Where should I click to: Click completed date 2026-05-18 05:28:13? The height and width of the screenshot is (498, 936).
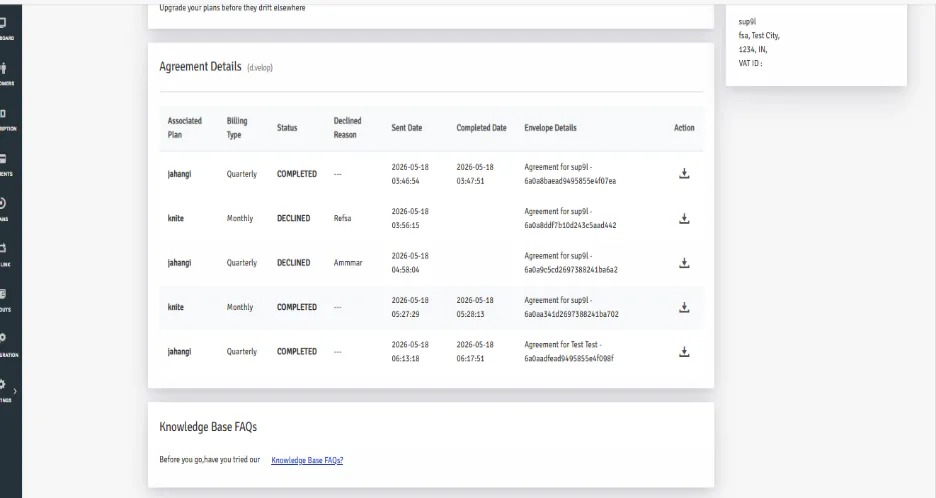point(475,307)
